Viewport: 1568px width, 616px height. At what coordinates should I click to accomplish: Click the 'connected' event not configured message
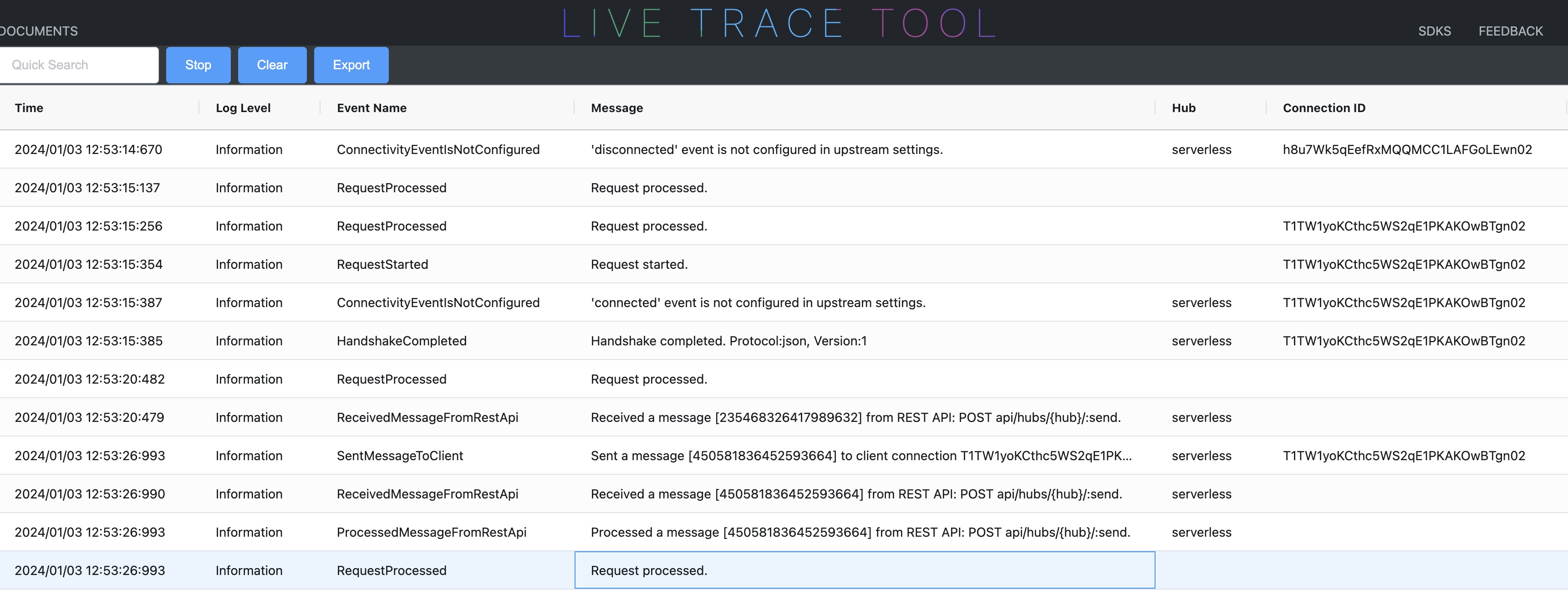pyautogui.click(x=757, y=303)
